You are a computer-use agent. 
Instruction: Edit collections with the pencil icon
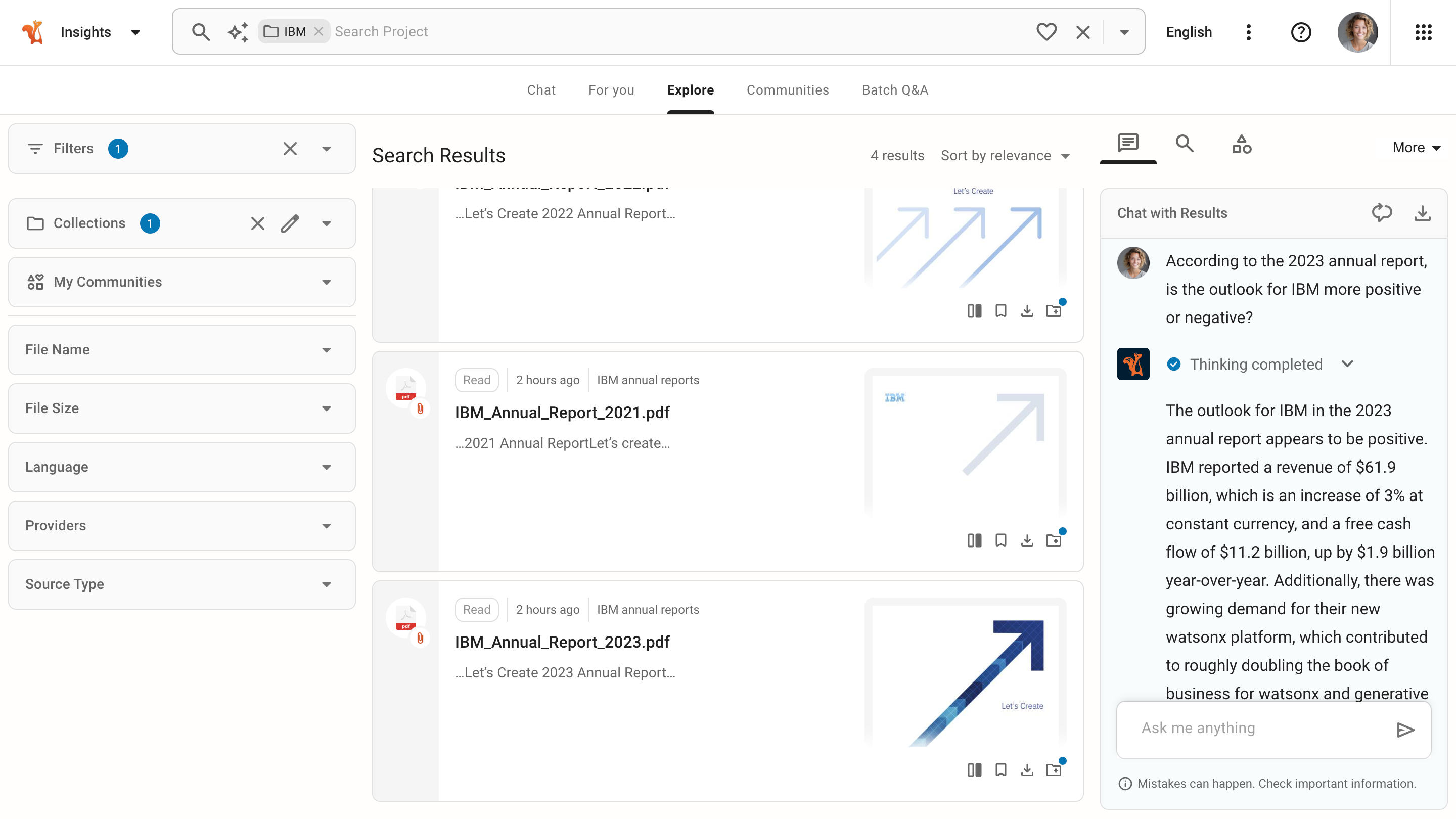coord(290,223)
